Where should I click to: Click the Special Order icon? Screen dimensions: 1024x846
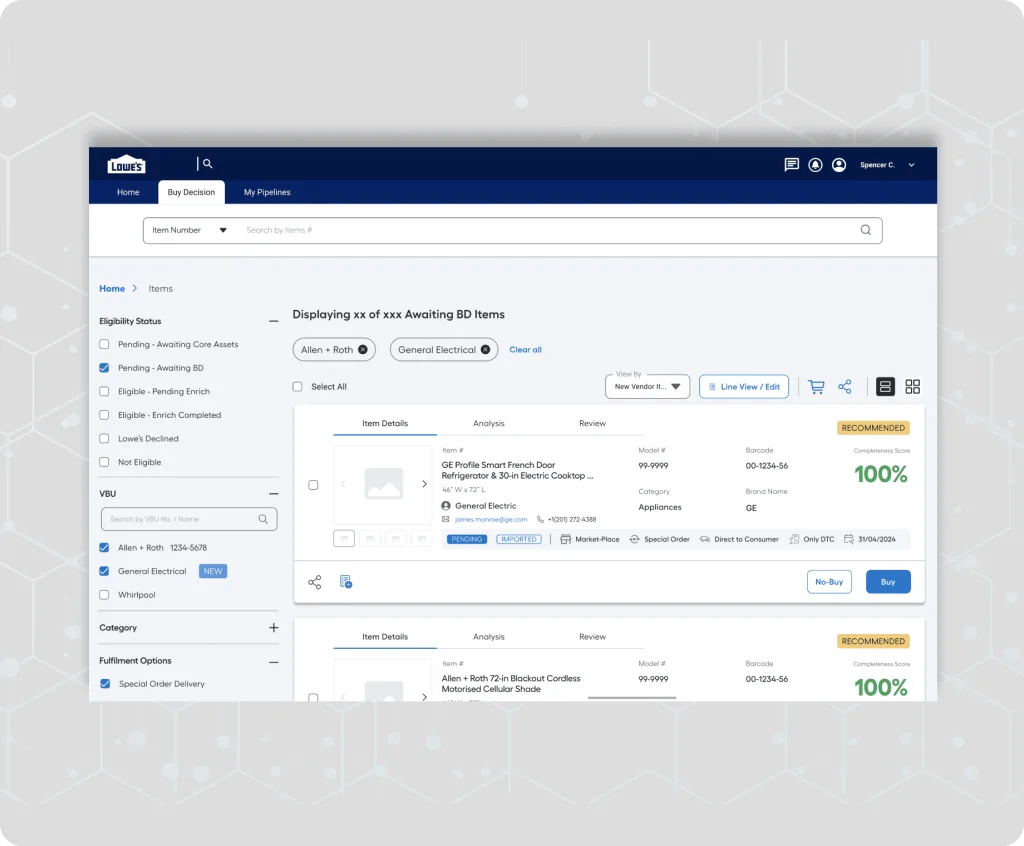pos(634,540)
